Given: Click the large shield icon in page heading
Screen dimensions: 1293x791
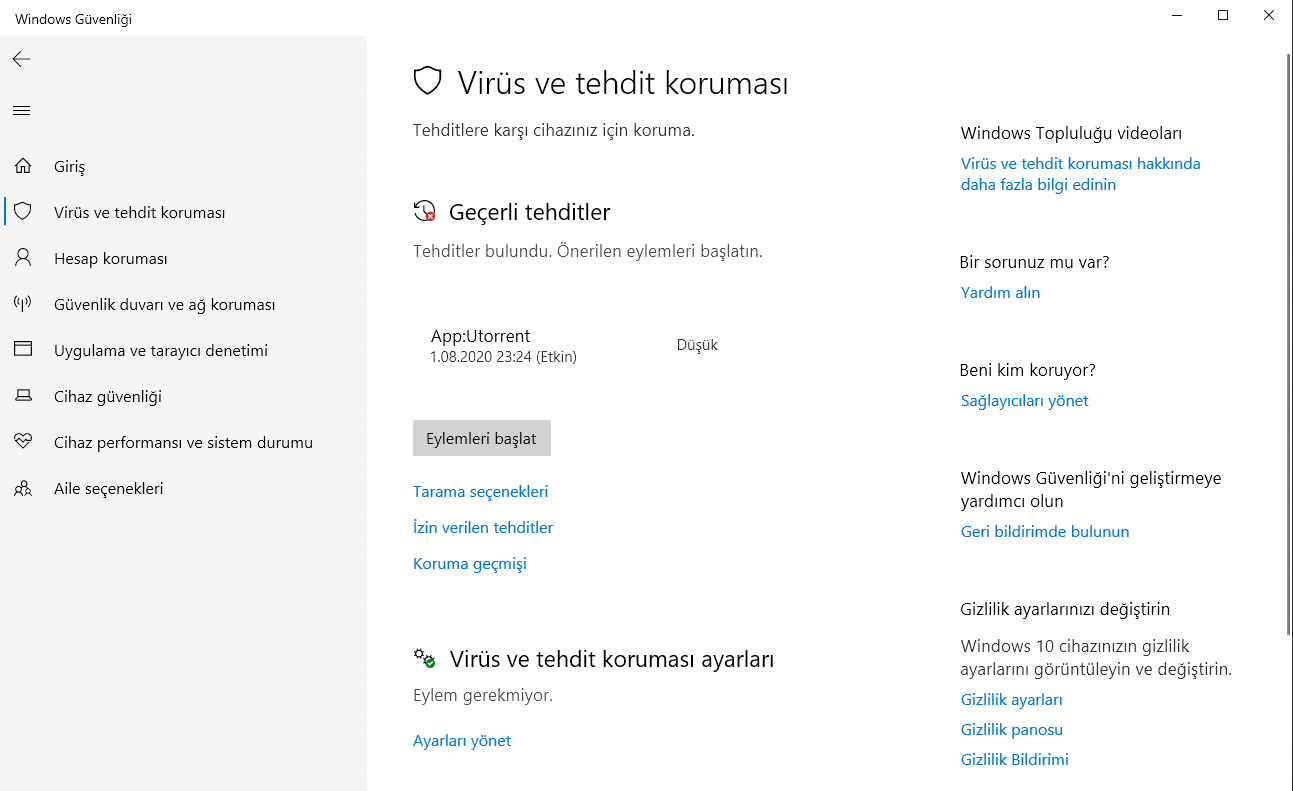Looking at the screenshot, I should 428,81.
